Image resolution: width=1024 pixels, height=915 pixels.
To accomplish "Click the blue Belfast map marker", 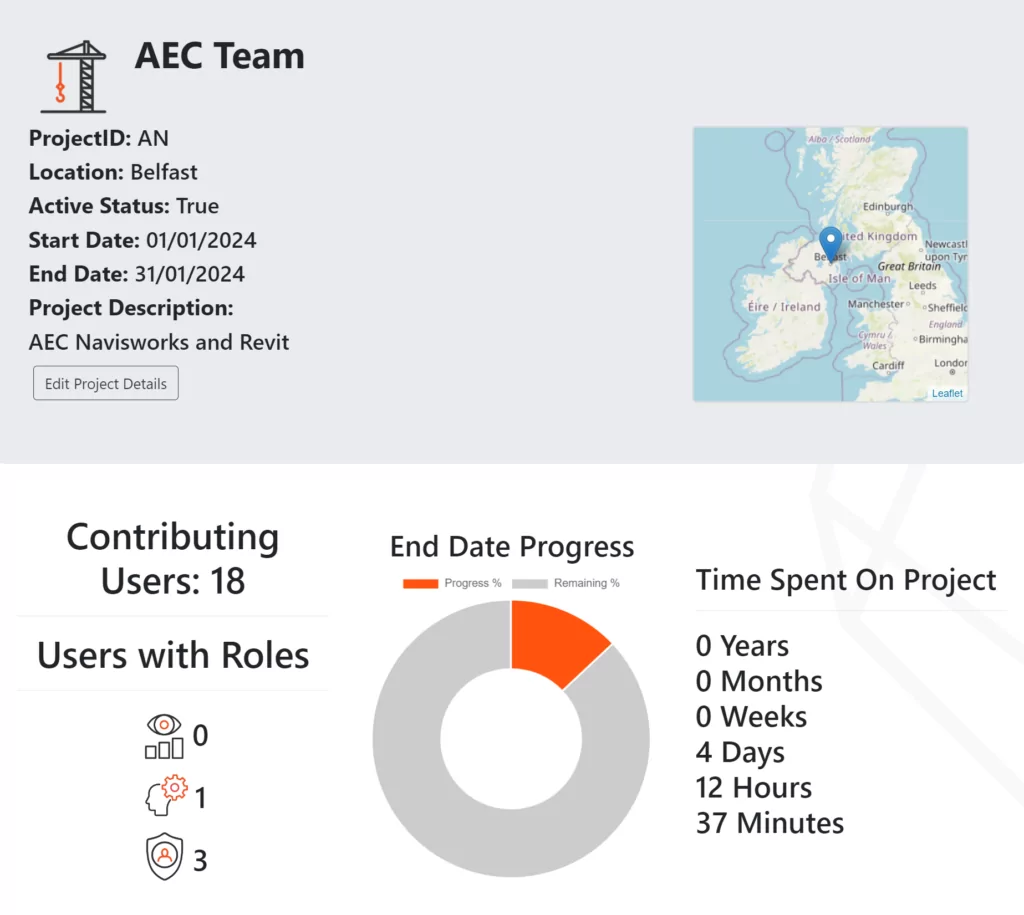I will (x=830, y=243).
